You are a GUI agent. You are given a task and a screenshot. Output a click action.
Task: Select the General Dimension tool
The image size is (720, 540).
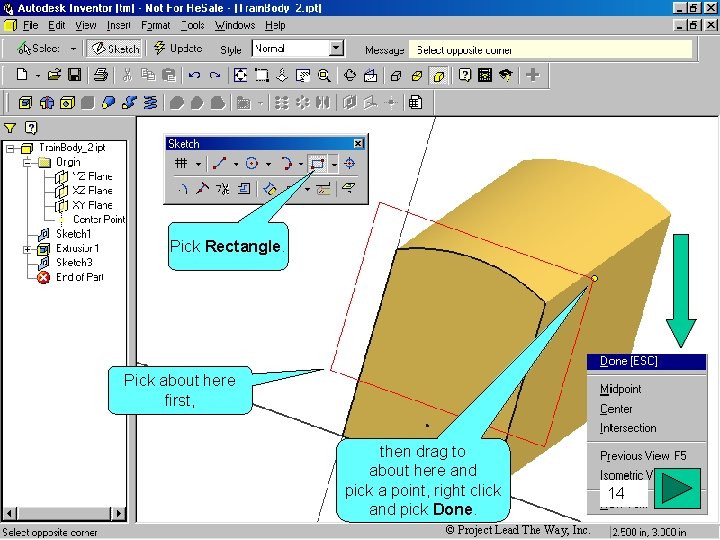pyautogui.click(x=270, y=188)
